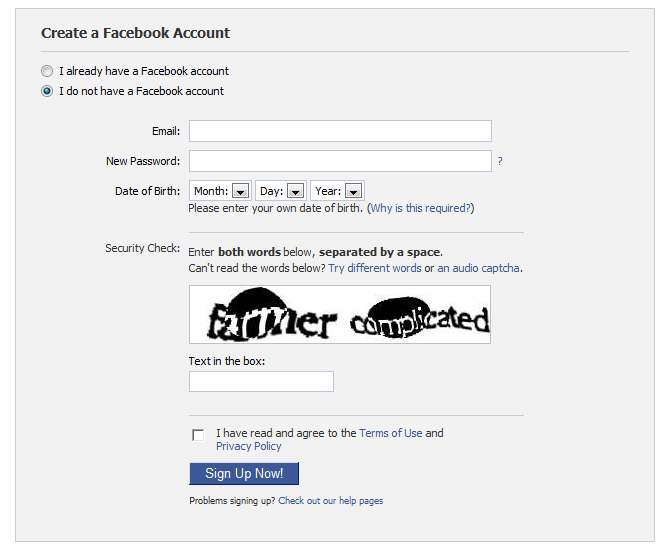Click the Sign Up Now! button
The image size is (663, 553).
(244, 474)
